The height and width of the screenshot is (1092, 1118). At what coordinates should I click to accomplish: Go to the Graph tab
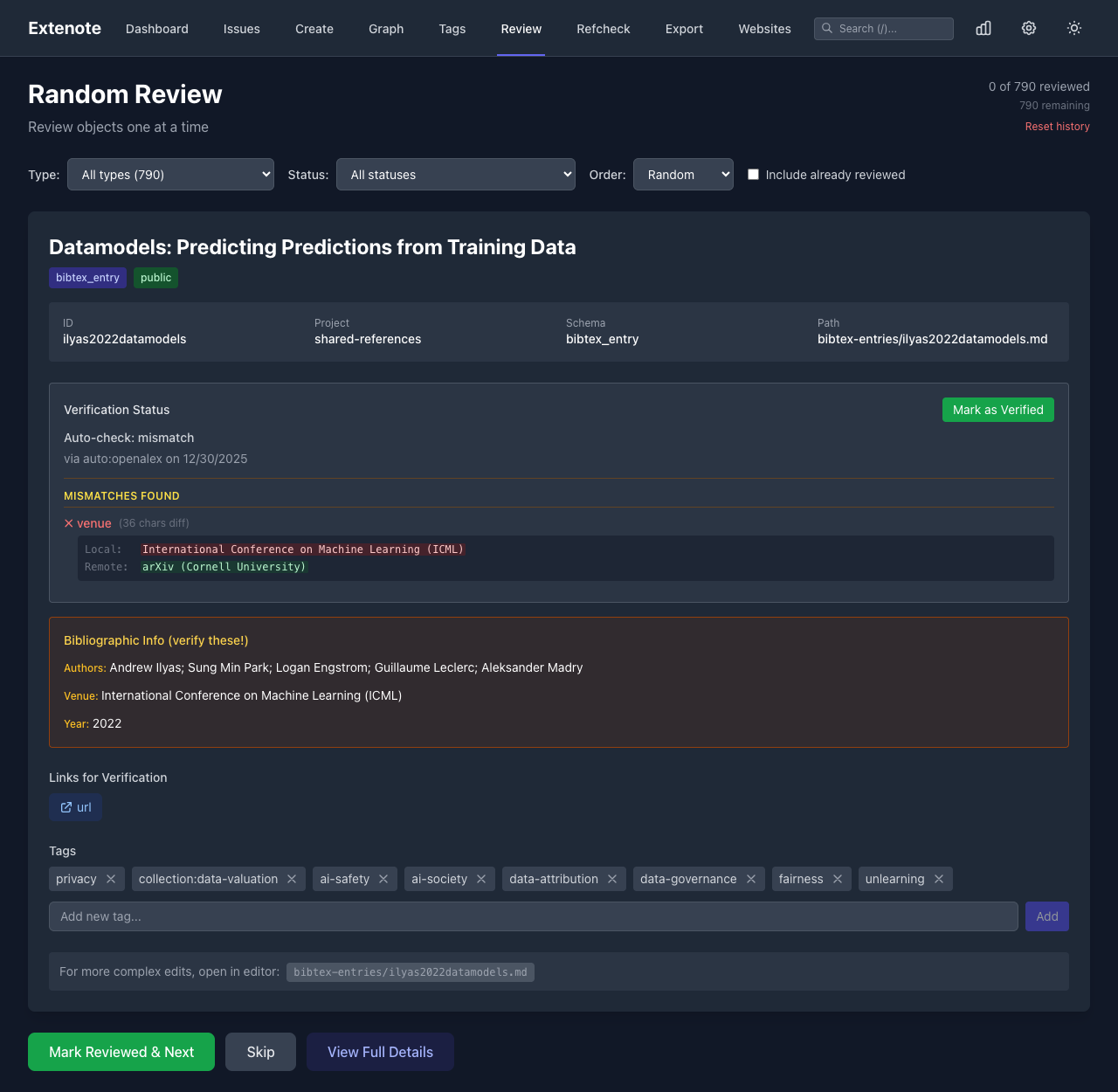386,29
